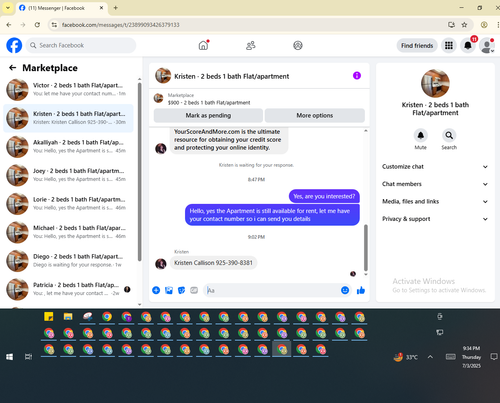The image size is (500, 403).
Task: Click Mark as pending button
Action: [x=208, y=115]
